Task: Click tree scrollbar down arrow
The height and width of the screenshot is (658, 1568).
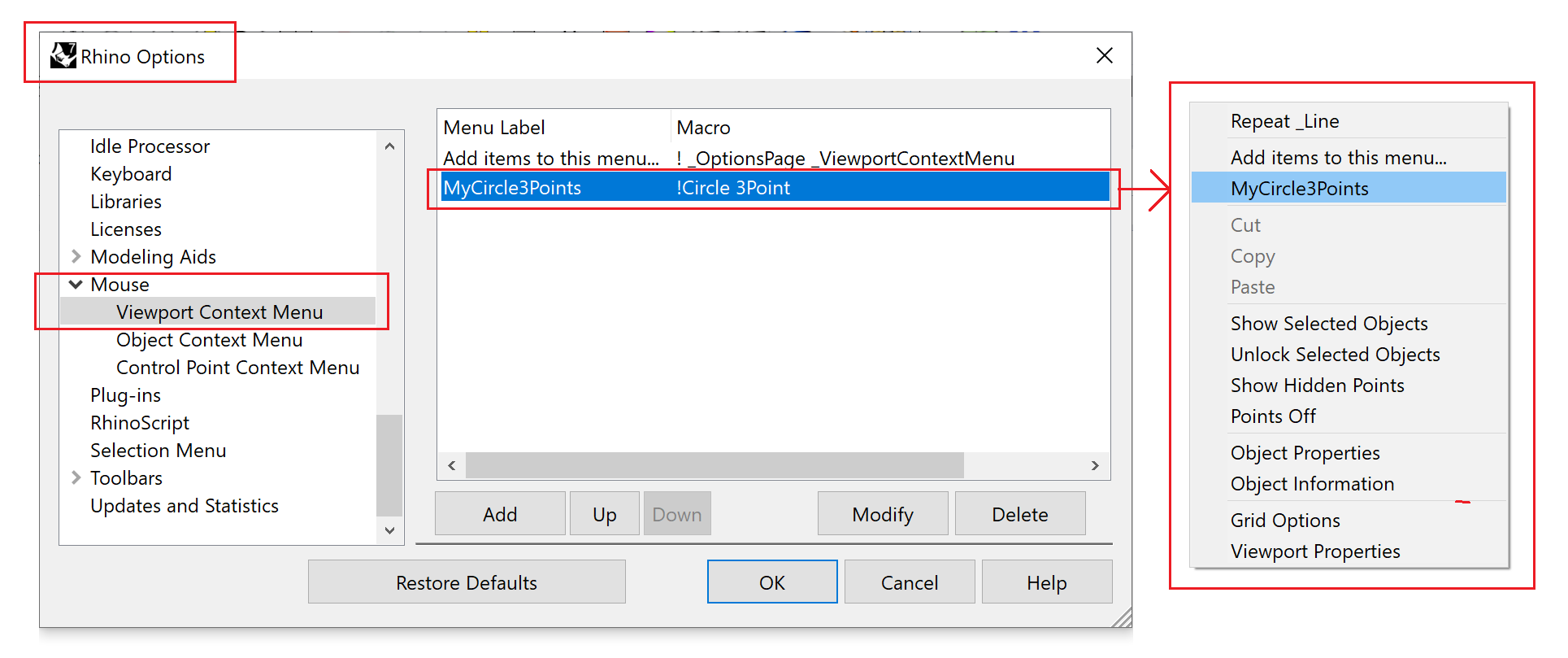Action: 389,530
